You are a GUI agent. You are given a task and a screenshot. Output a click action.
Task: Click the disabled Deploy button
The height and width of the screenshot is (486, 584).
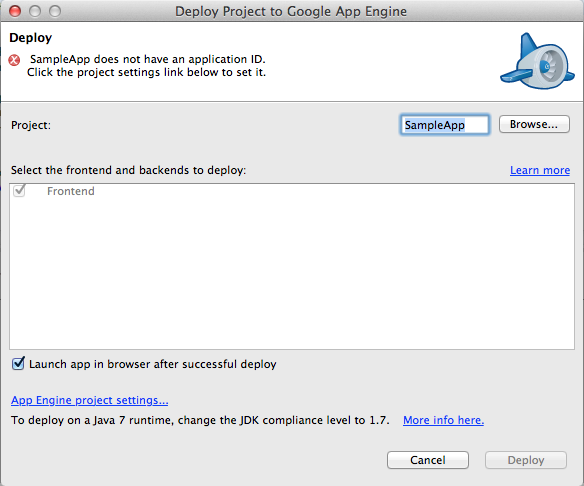(x=526, y=460)
